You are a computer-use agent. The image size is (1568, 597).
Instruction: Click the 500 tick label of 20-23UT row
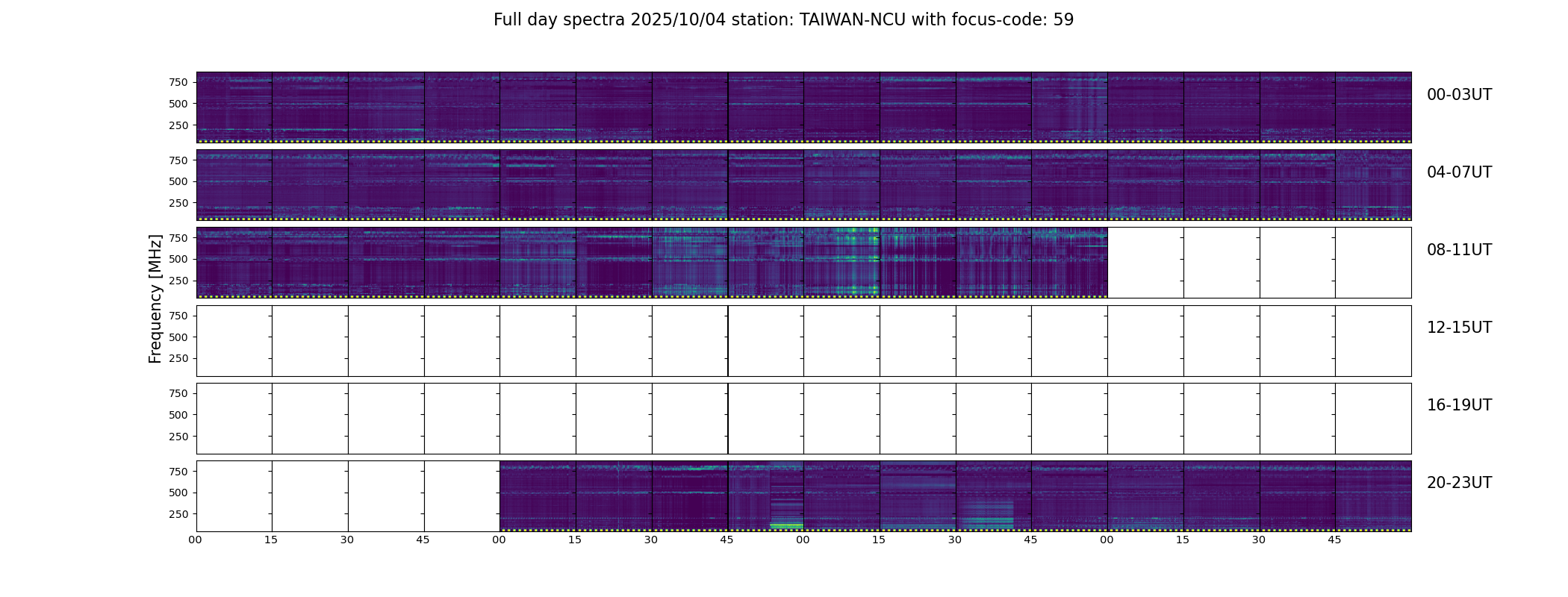[x=178, y=493]
